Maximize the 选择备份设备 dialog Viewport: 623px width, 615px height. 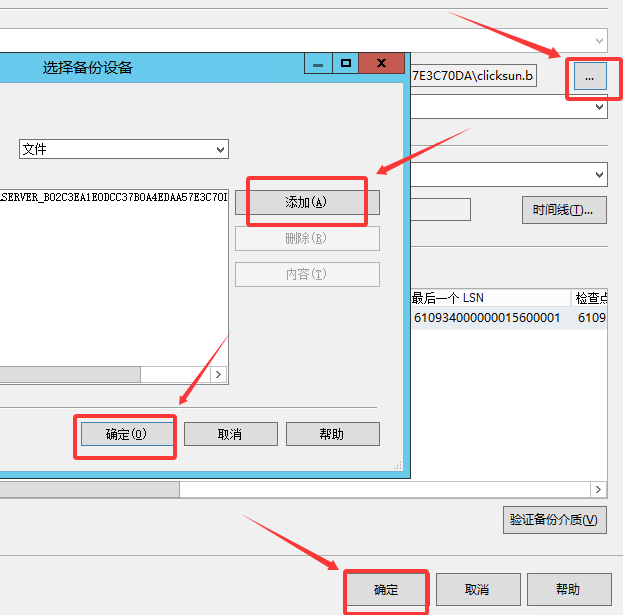click(x=346, y=65)
